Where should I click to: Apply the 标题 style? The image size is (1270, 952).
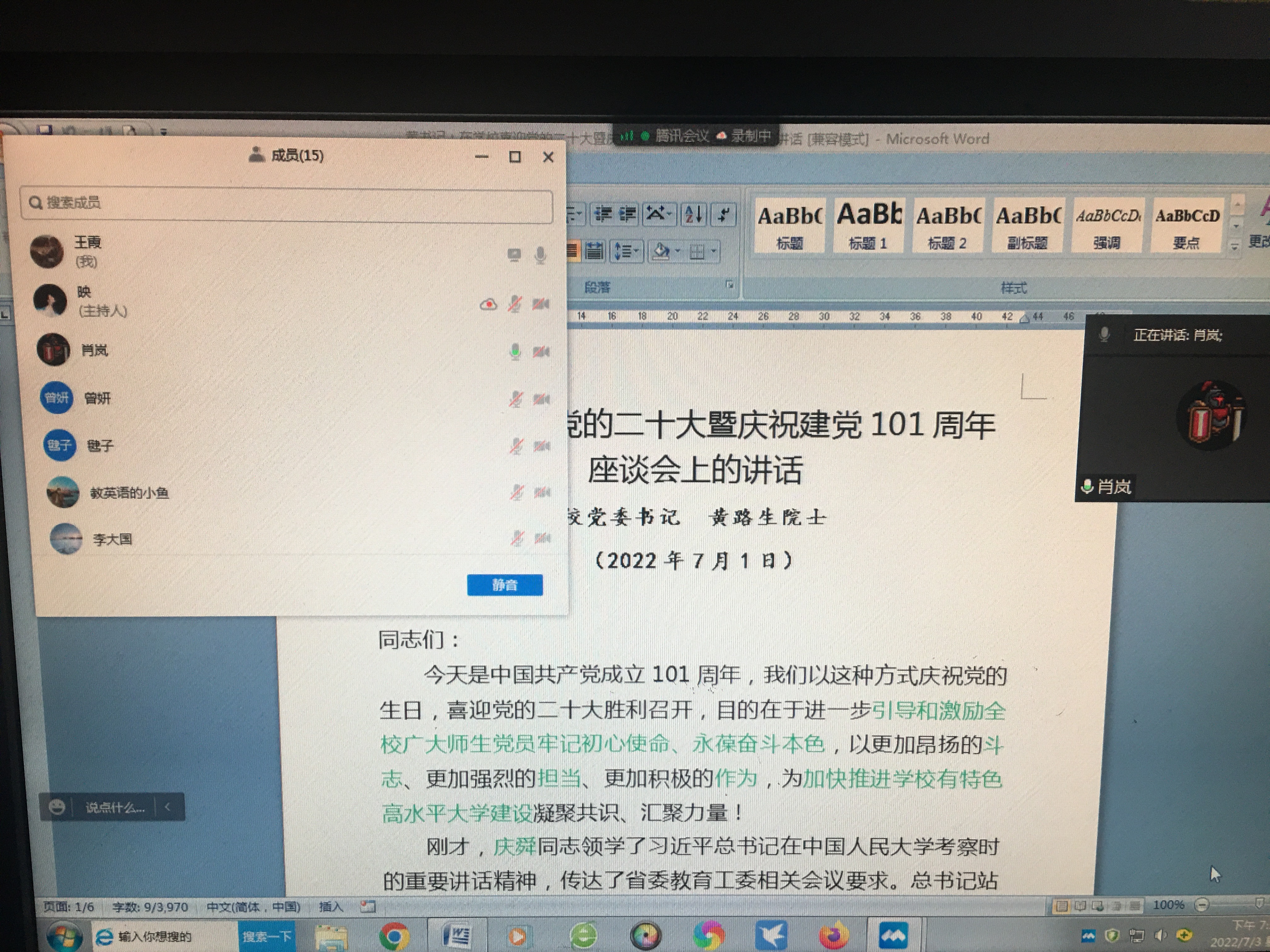click(789, 225)
